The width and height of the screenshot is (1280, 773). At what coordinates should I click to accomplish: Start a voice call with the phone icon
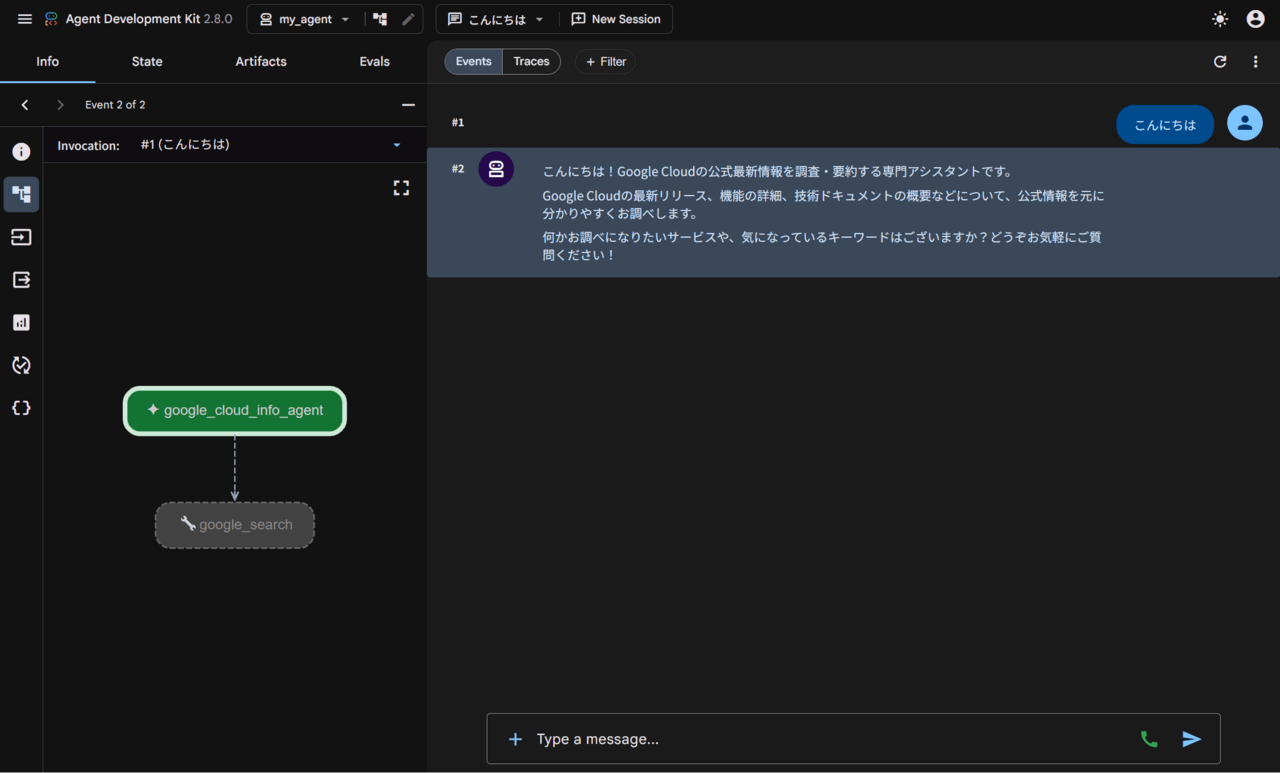[1149, 739]
